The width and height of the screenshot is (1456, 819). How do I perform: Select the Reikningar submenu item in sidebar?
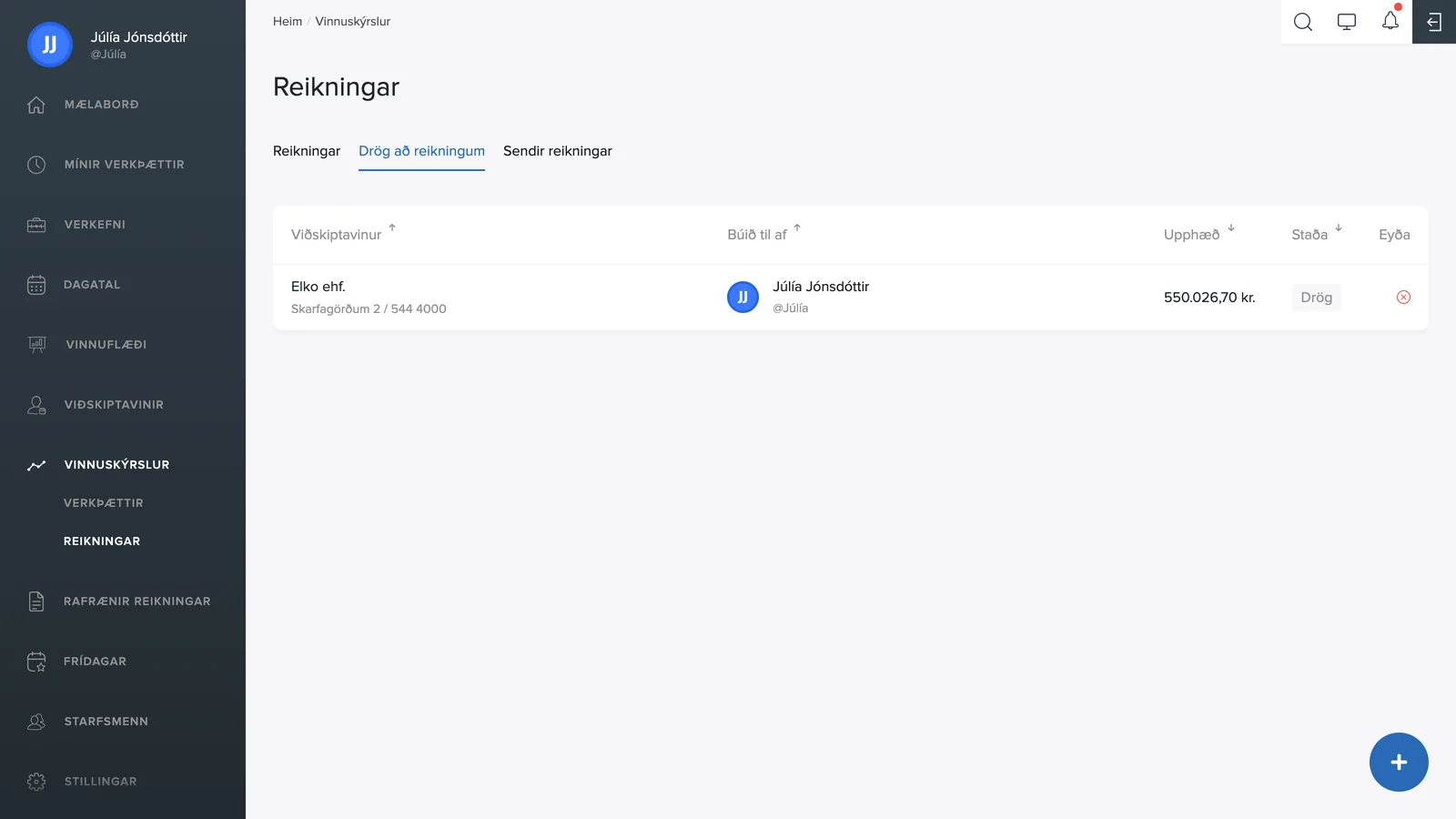tap(102, 541)
